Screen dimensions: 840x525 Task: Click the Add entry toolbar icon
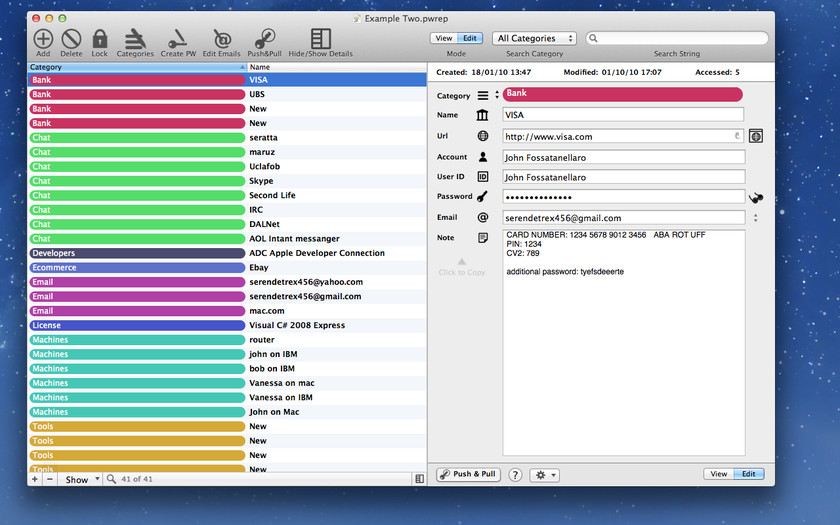[x=43, y=39]
